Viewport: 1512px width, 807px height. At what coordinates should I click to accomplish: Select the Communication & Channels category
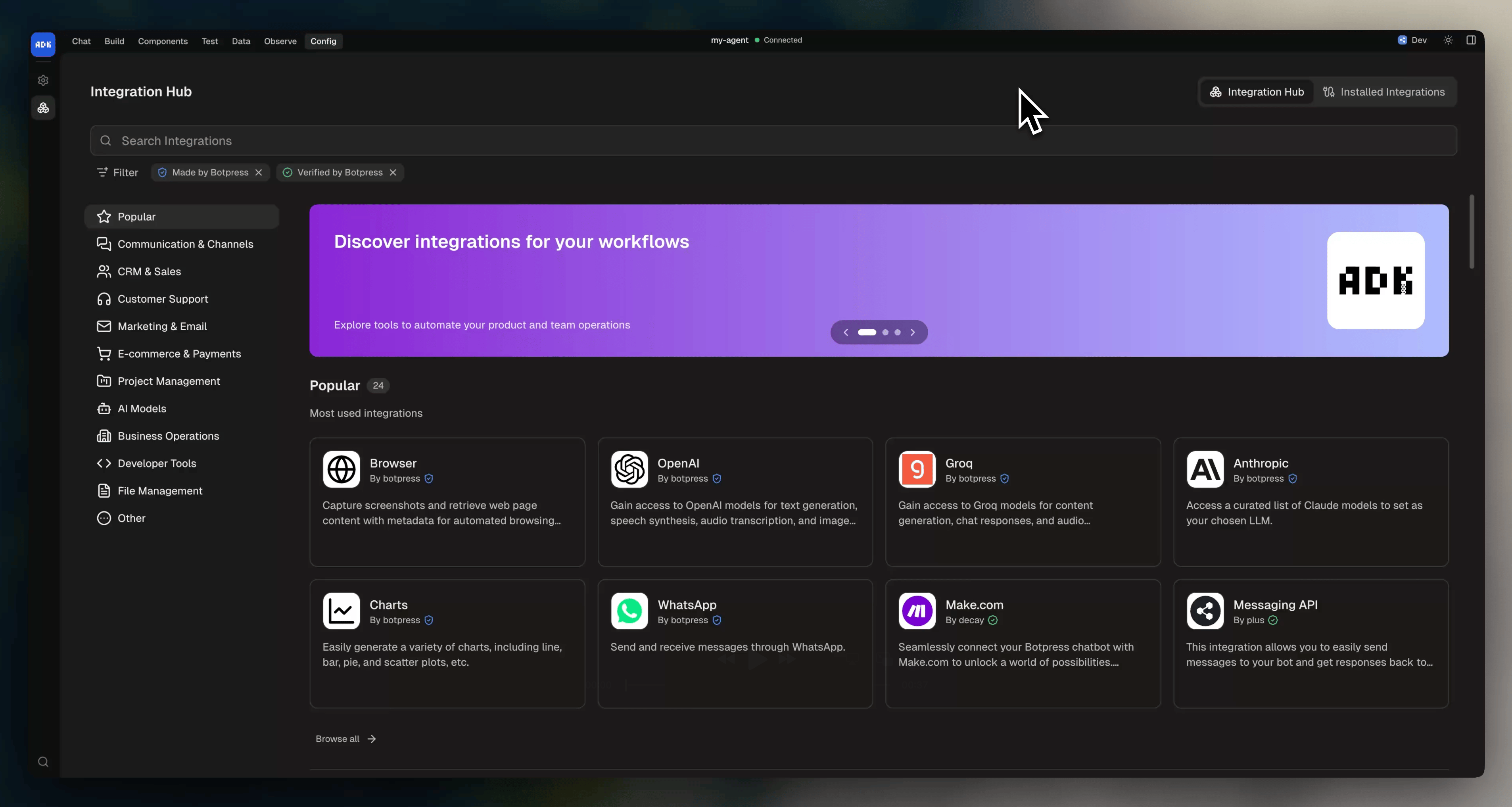coord(182,244)
